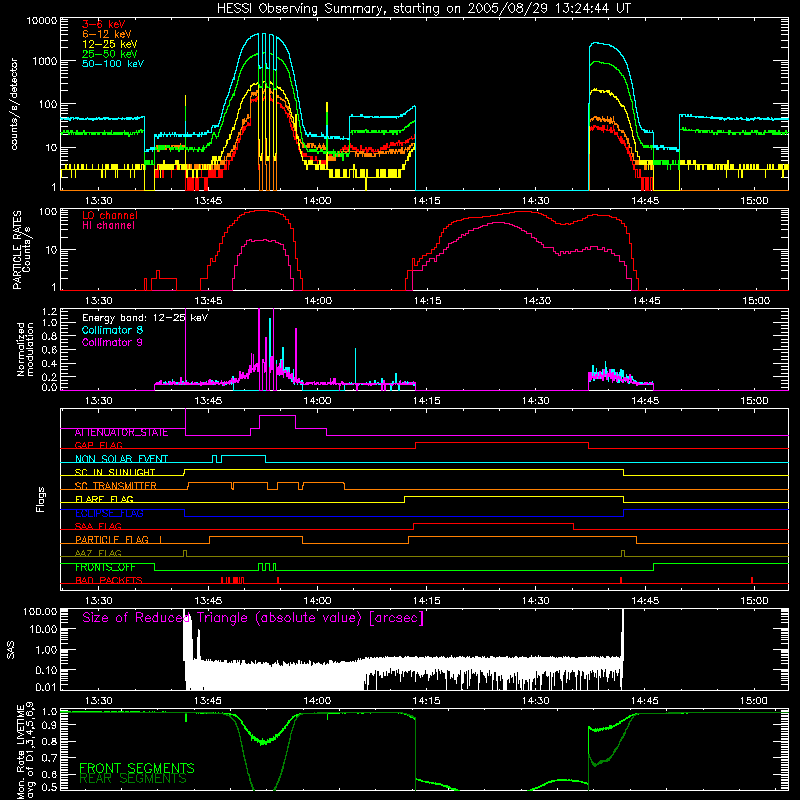Click 14:15 time tick below particle rates panel
Image resolution: width=800 pixels, height=800 pixels.
427,301
